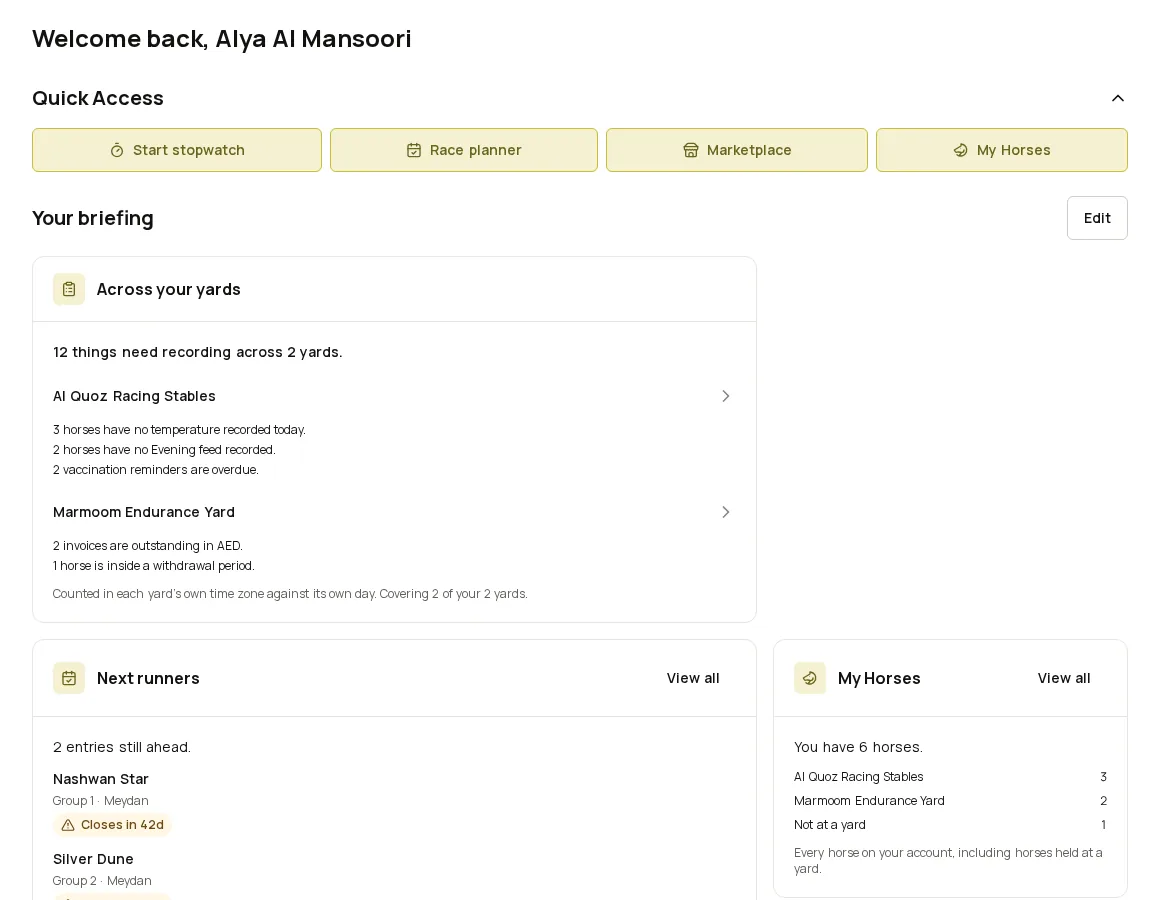The width and height of the screenshot is (1160, 900).
Task: Edit your briefing
Action: pyautogui.click(x=1097, y=218)
